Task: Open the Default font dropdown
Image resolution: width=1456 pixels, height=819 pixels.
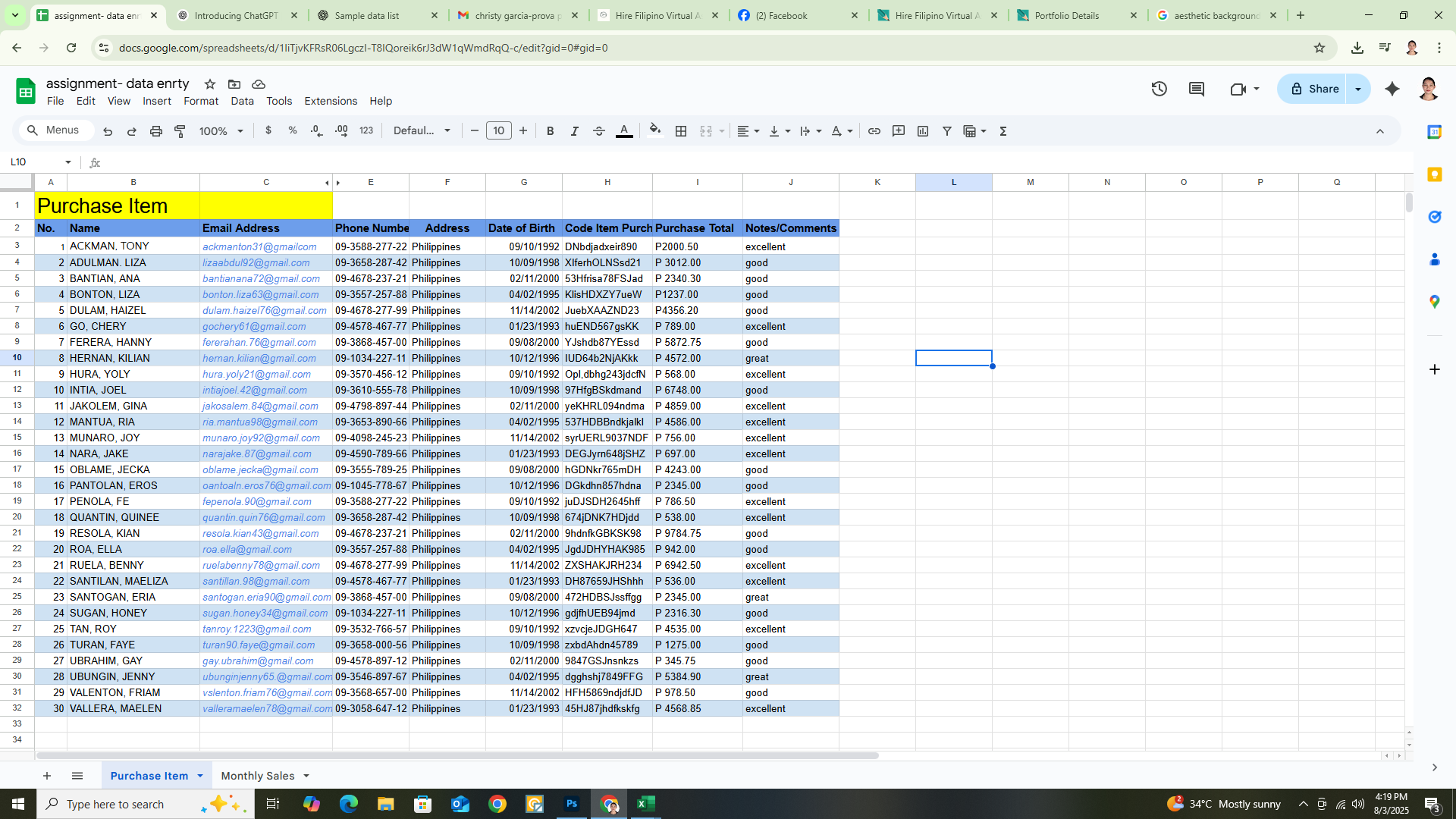Action: click(422, 131)
